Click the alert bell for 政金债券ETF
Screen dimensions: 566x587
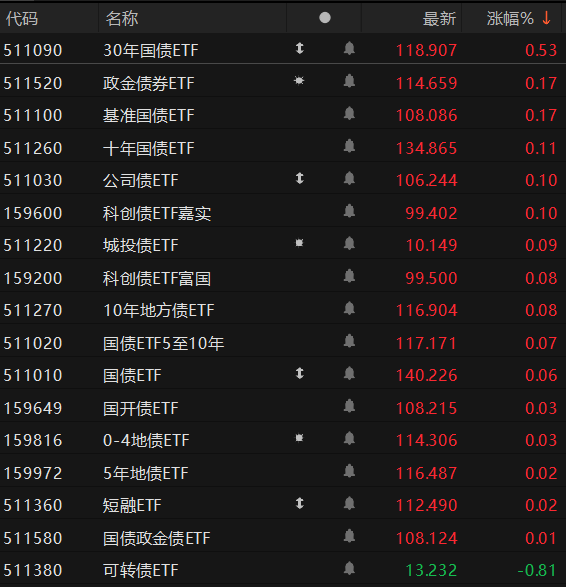point(349,81)
